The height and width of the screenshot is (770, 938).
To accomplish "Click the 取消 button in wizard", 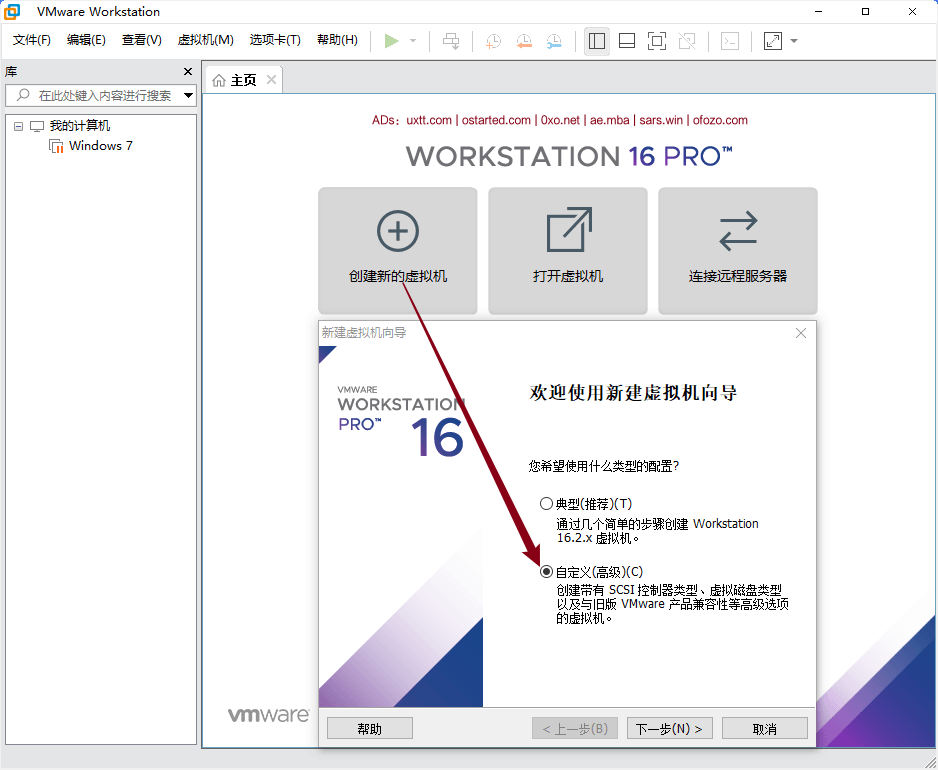I will click(x=765, y=729).
